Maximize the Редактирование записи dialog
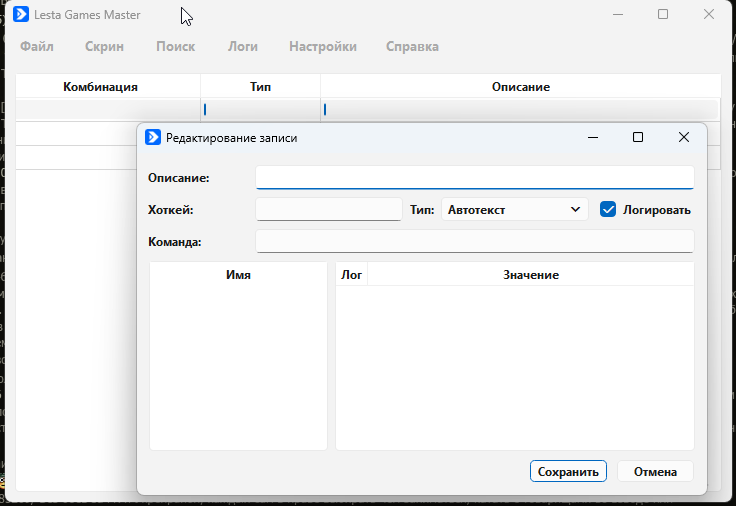This screenshot has width=736, height=506. 638,137
